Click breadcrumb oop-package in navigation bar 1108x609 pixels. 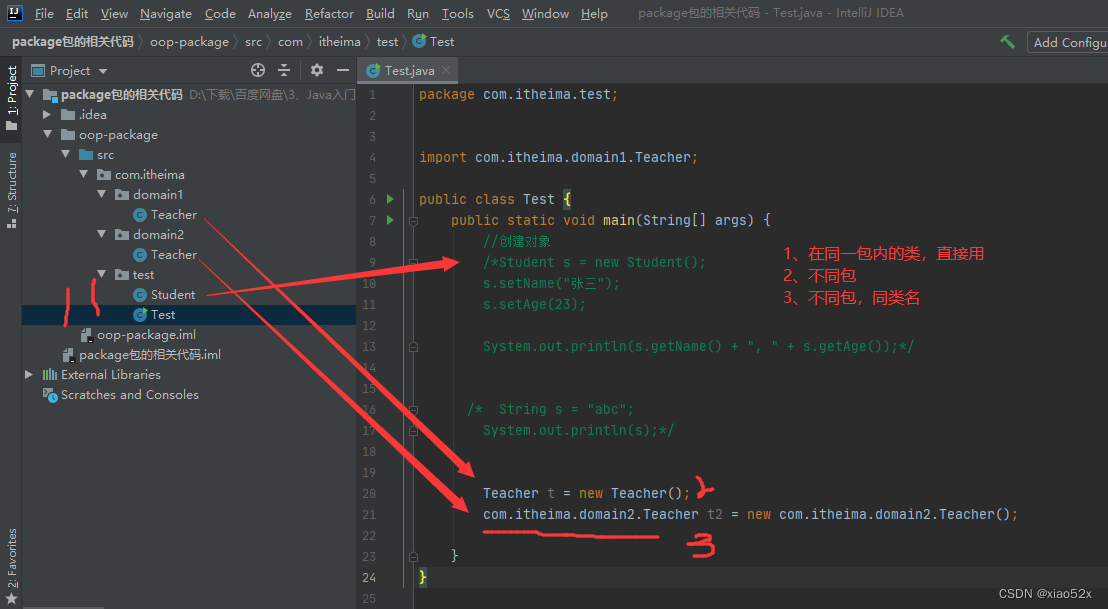pyautogui.click(x=189, y=42)
